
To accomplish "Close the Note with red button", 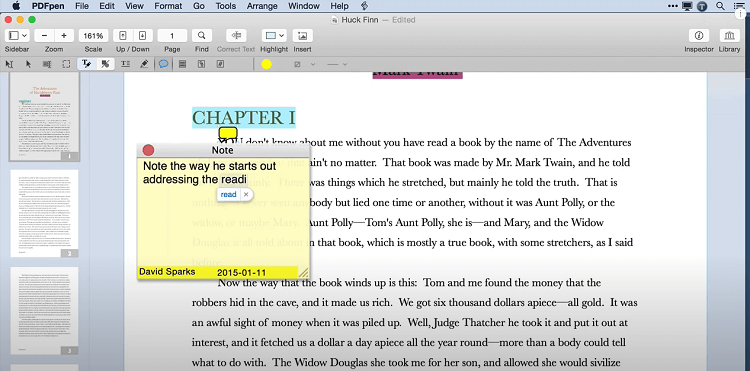I will point(148,150).
